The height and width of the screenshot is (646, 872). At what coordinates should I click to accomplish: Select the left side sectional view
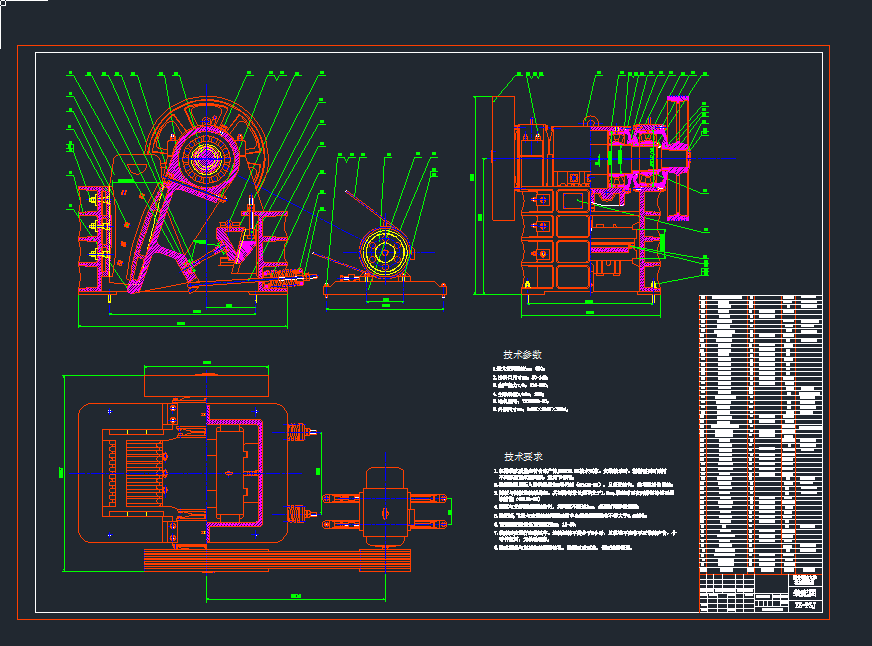590,190
